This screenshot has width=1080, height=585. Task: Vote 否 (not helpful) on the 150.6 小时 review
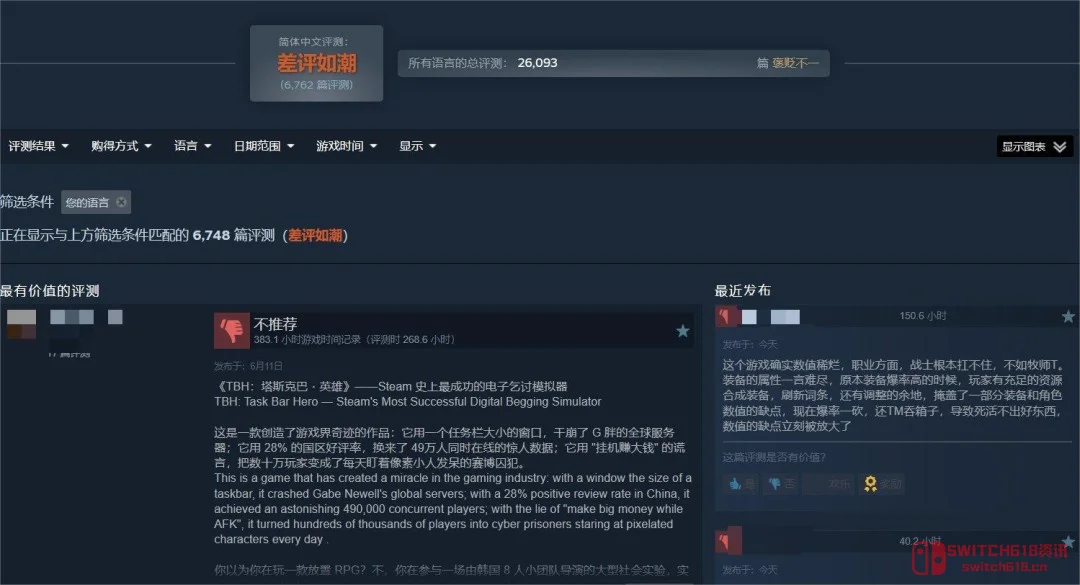[781, 484]
